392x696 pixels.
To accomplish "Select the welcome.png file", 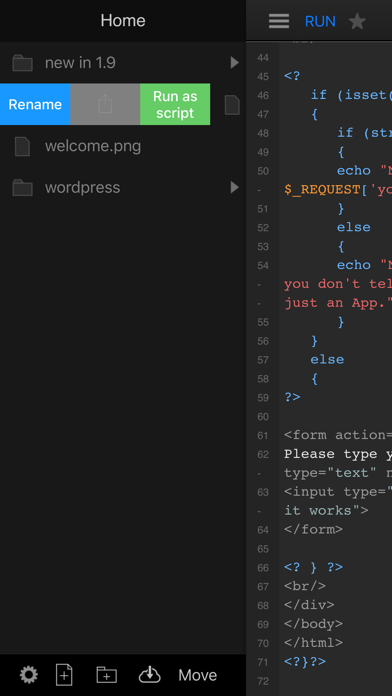I will (x=123, y=146).
